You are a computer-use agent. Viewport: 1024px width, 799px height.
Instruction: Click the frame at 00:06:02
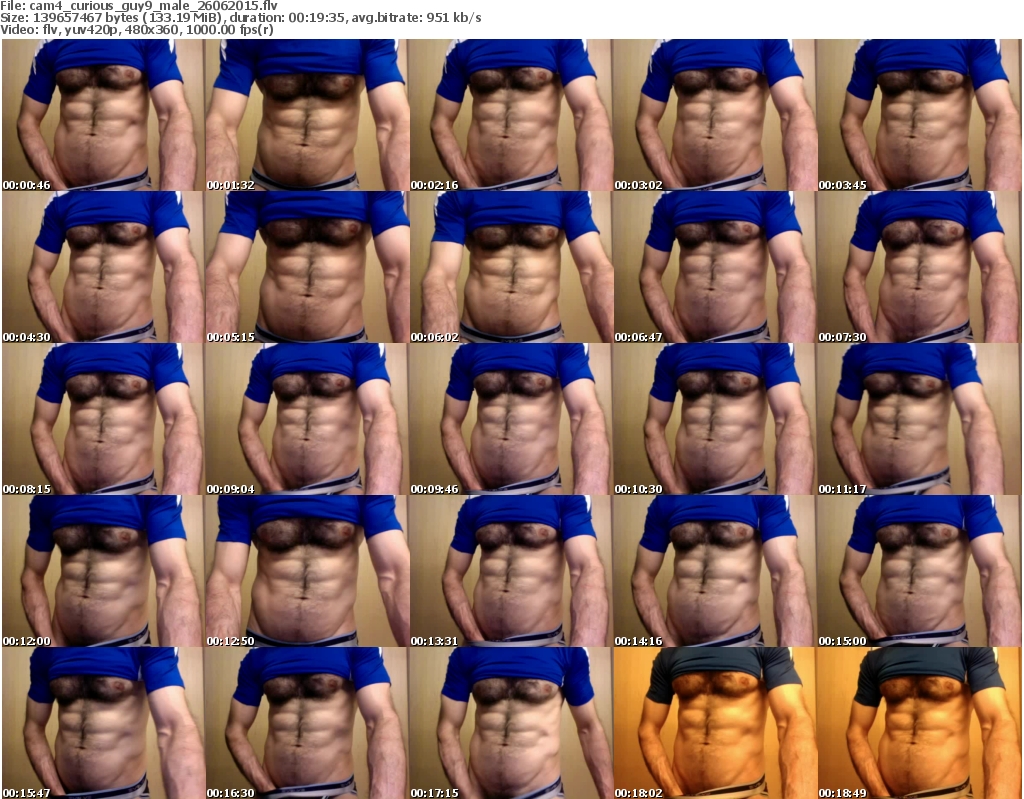[511, 267]
